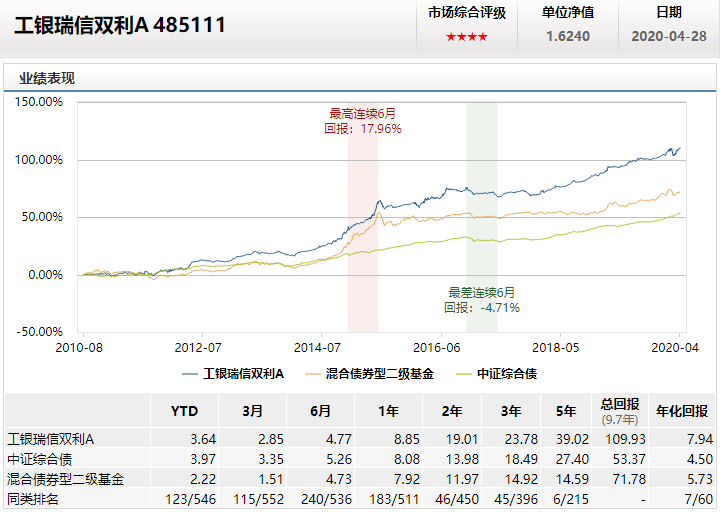Screen dimensions: 722x512
Task: Click the 1年 value 8.85
Action: 407,440
